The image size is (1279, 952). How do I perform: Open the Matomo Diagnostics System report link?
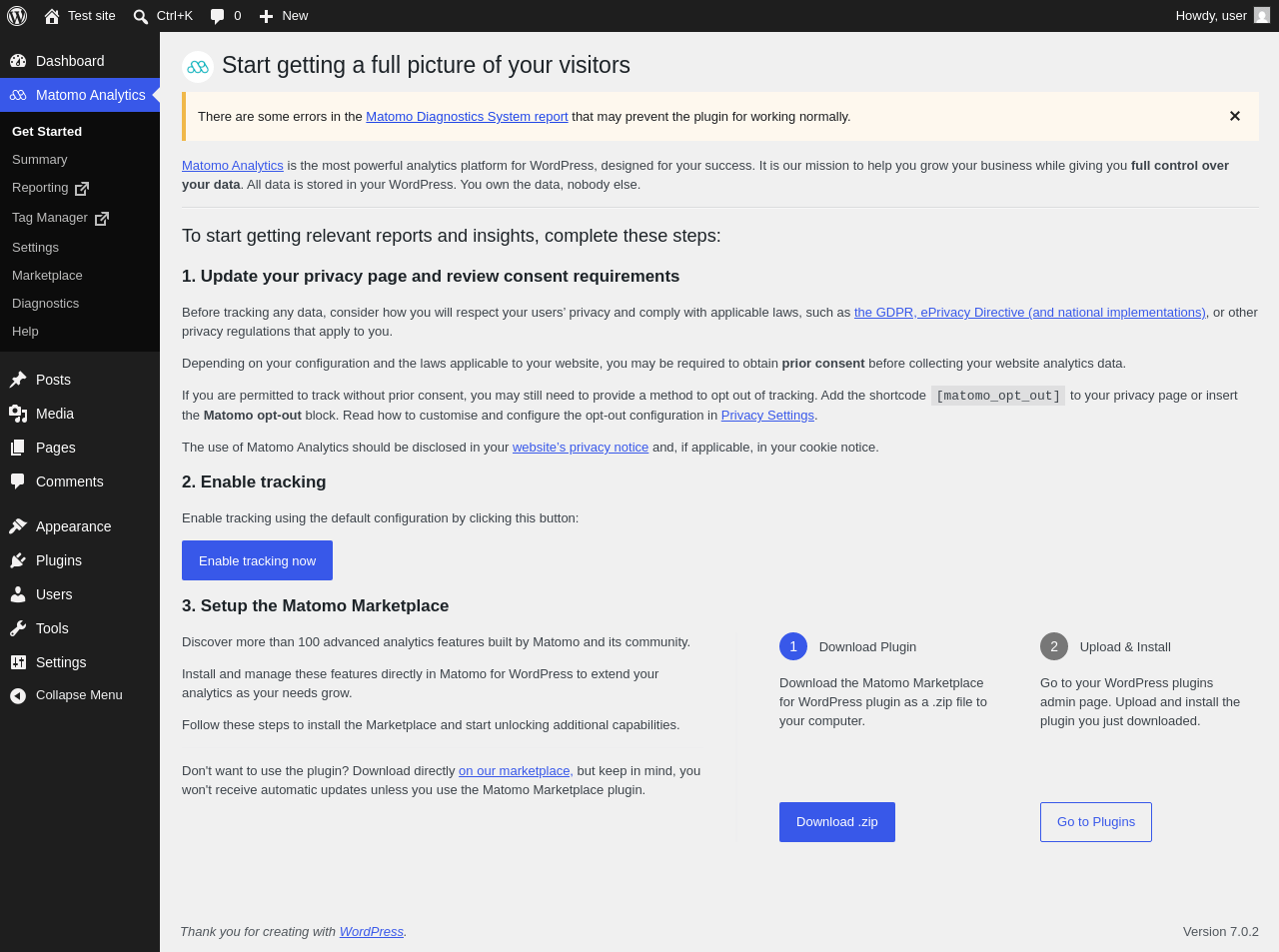(x=467, y=117)
